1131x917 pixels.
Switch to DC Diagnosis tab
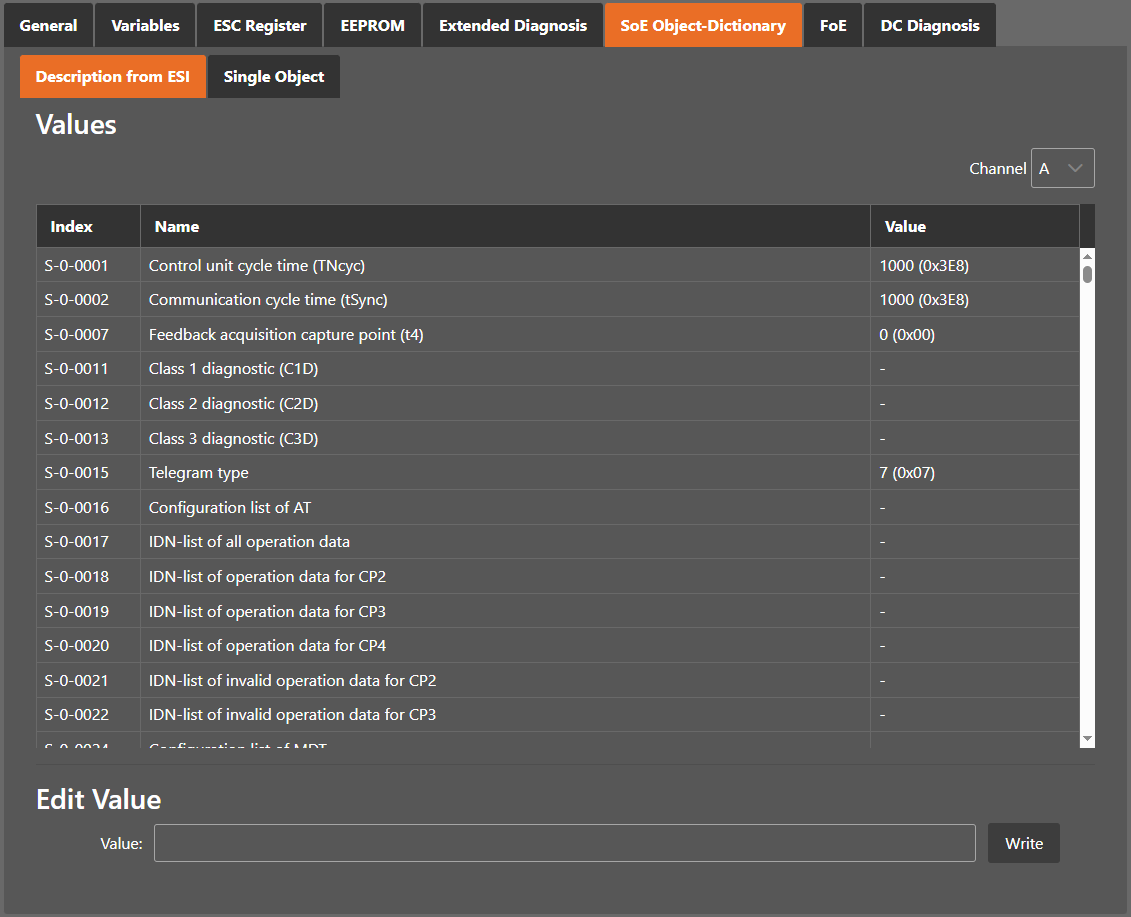click(x=930, y=25)
